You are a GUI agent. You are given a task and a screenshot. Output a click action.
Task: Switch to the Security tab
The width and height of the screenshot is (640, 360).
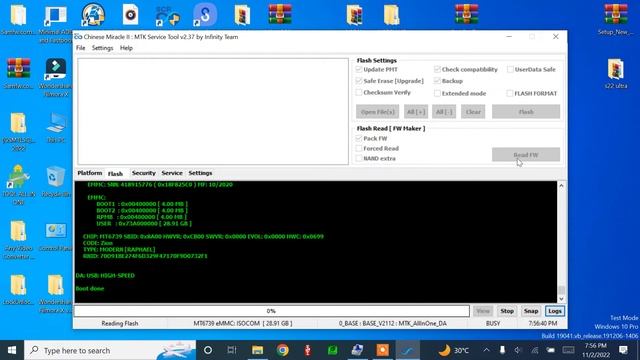point(144,173)
